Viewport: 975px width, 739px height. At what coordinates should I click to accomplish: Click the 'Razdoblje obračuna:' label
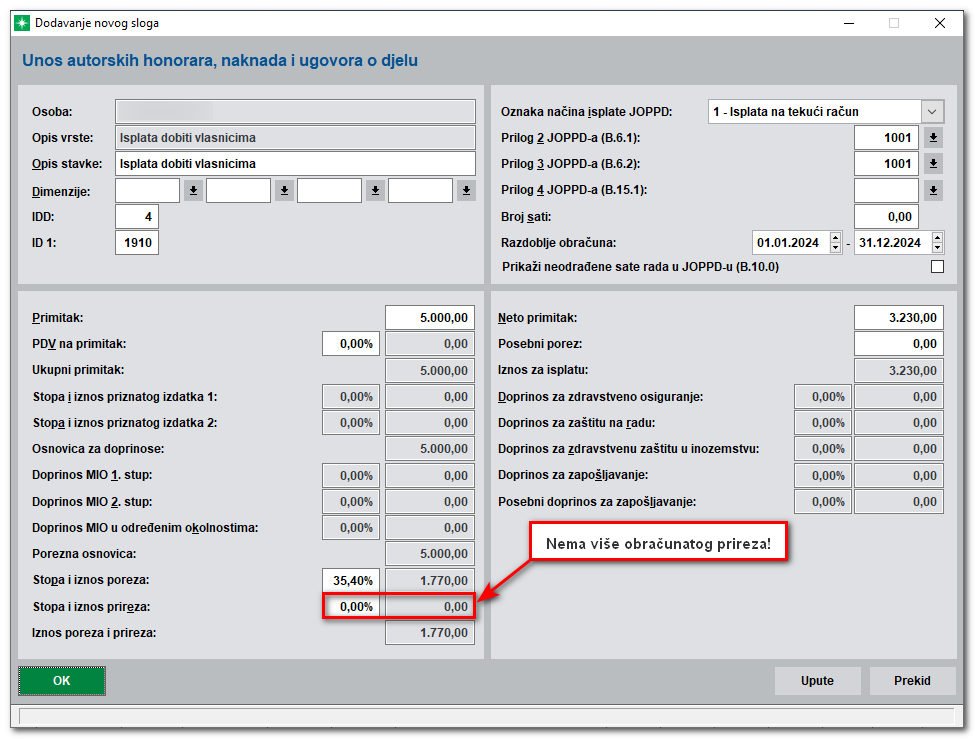tap(558, 243)
